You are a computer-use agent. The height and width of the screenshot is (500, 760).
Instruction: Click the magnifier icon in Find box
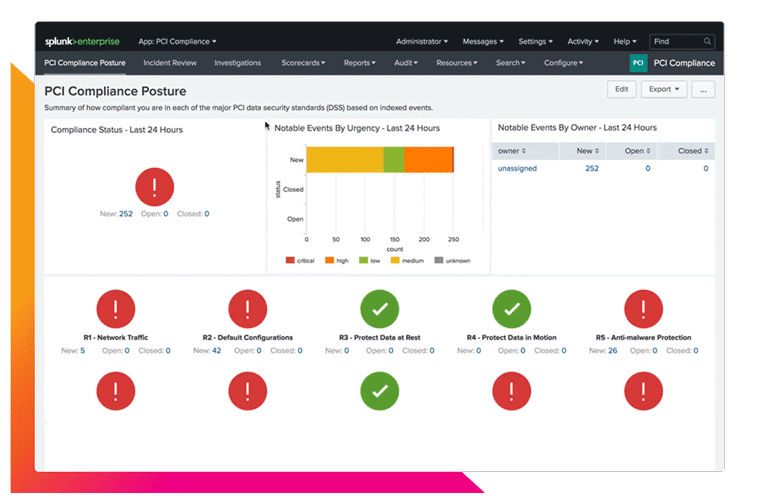point(708,42)
